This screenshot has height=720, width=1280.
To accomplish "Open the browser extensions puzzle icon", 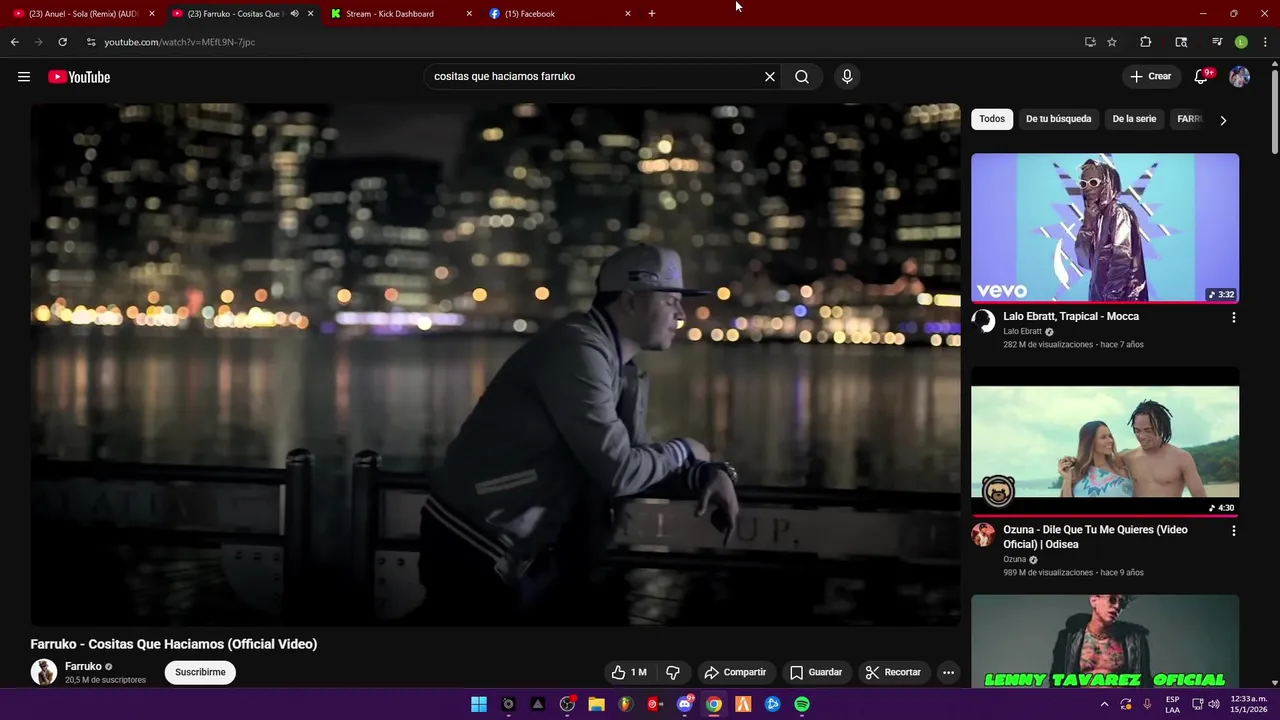I will tap(1146, 42).
